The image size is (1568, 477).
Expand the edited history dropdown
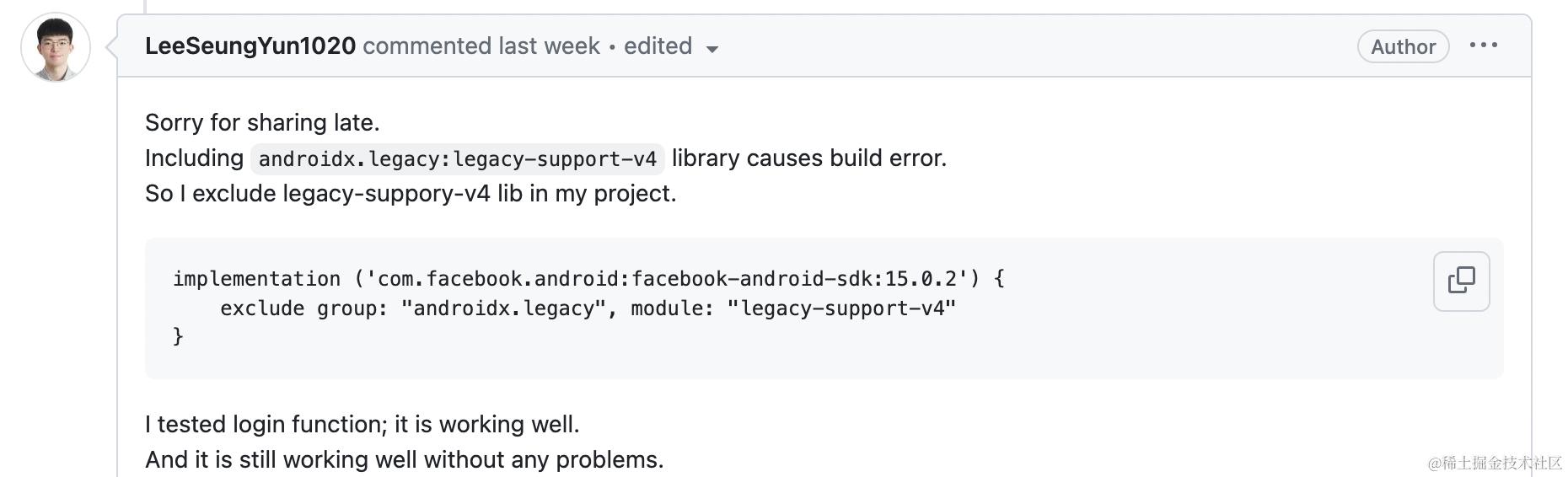click(x=671, y=46)
